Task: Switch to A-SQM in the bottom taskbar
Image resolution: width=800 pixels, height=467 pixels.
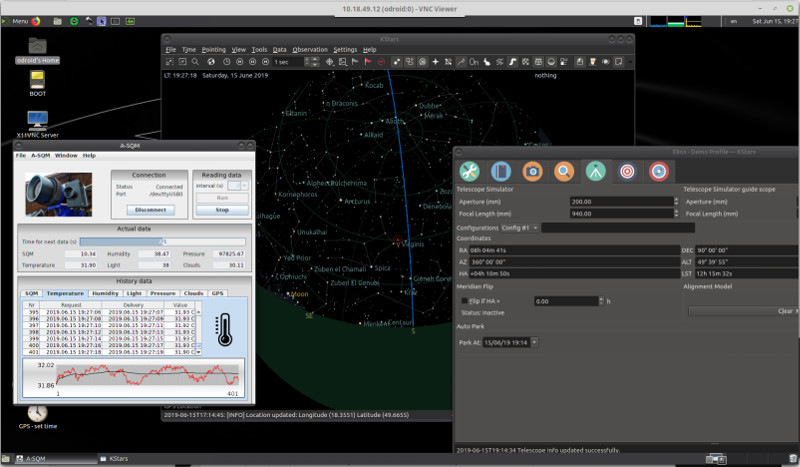Action: tap(55, 458)
